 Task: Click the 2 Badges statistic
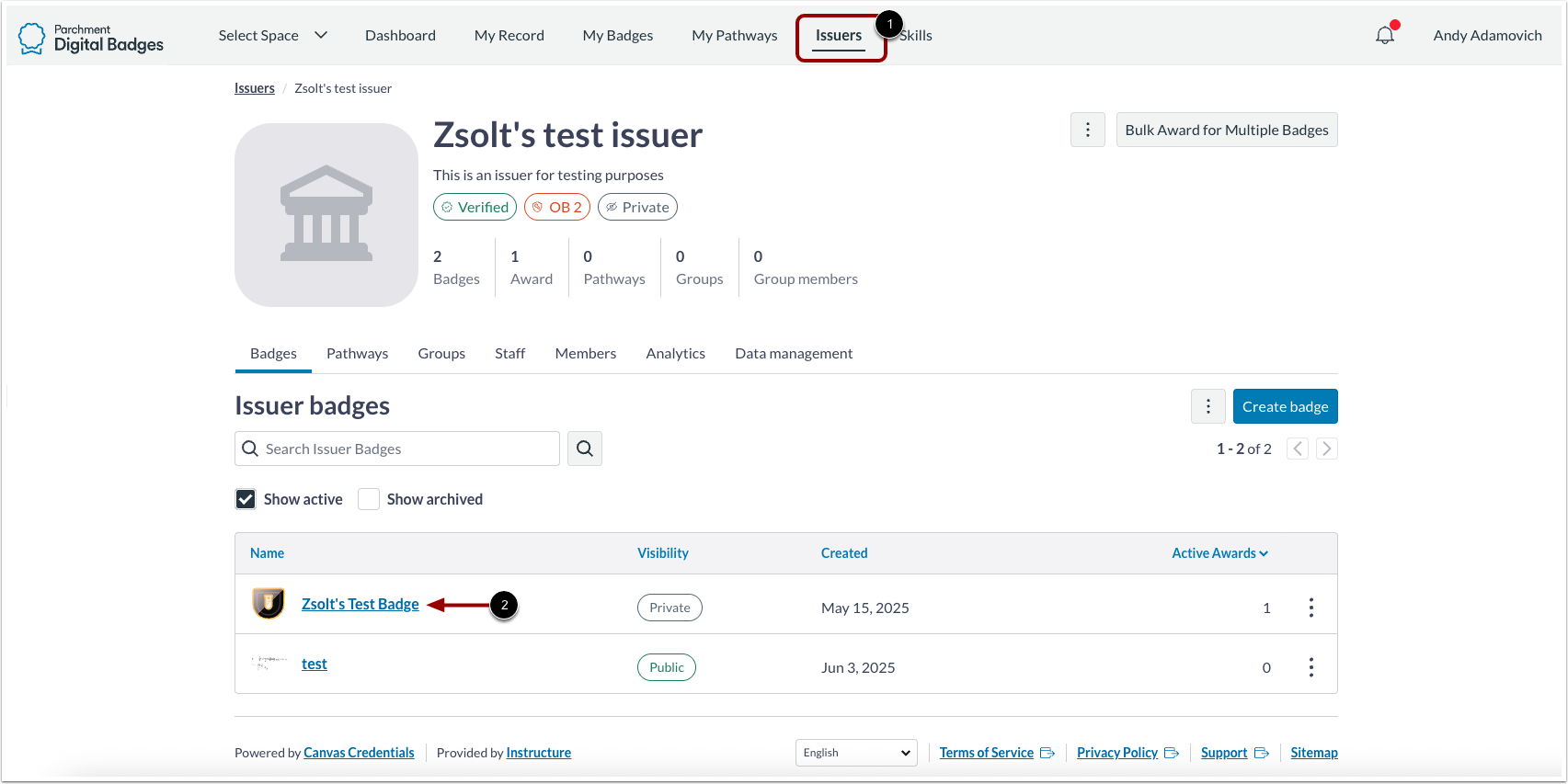456,267
